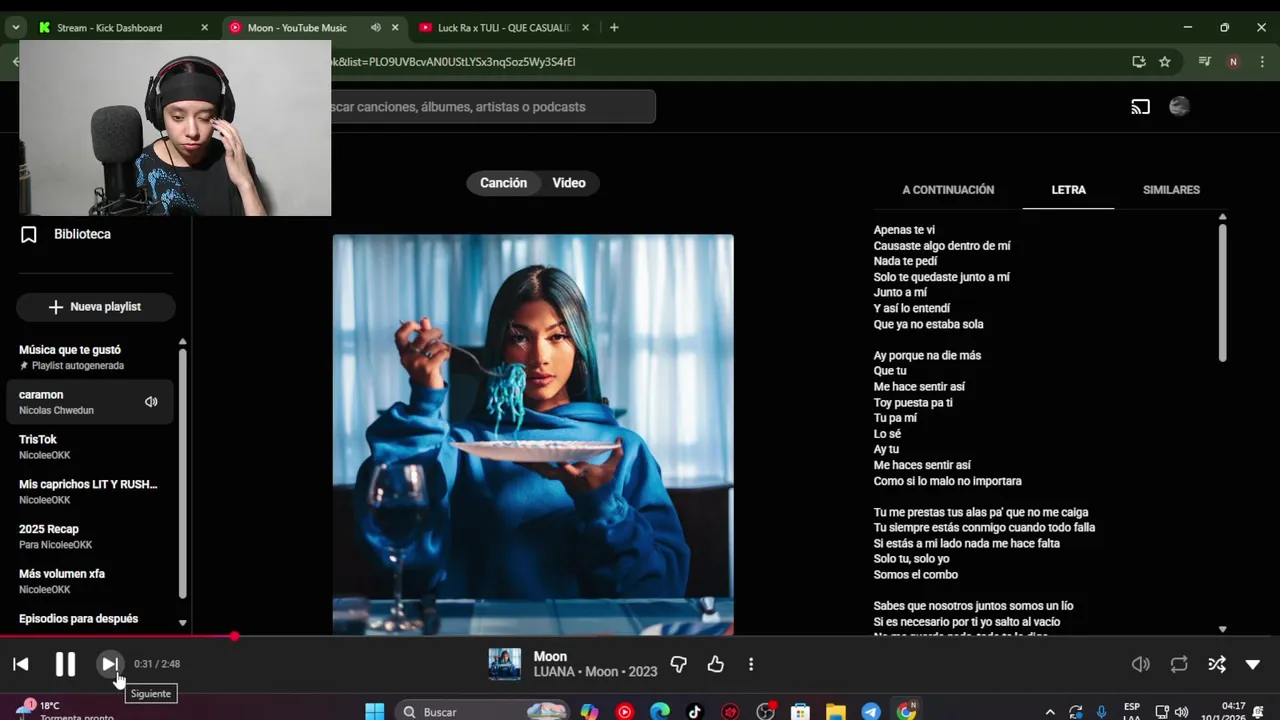
Task: Open YouTube Music app in taskbar
Action: click(625, 712)
